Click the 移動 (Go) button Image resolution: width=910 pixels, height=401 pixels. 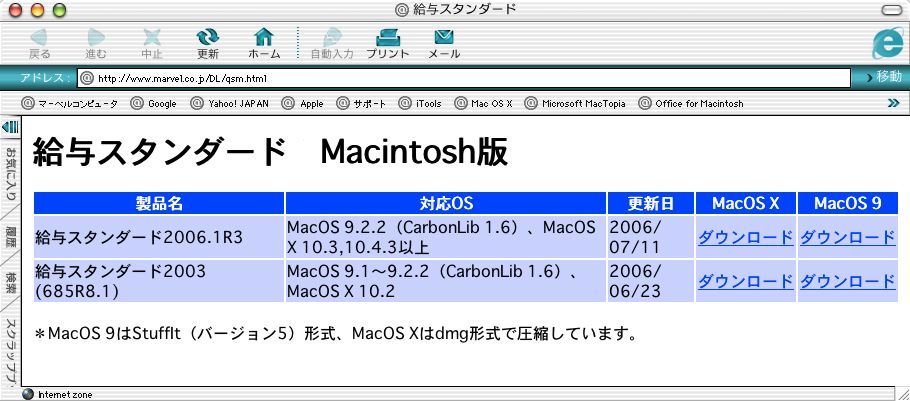tap(884, 77)
